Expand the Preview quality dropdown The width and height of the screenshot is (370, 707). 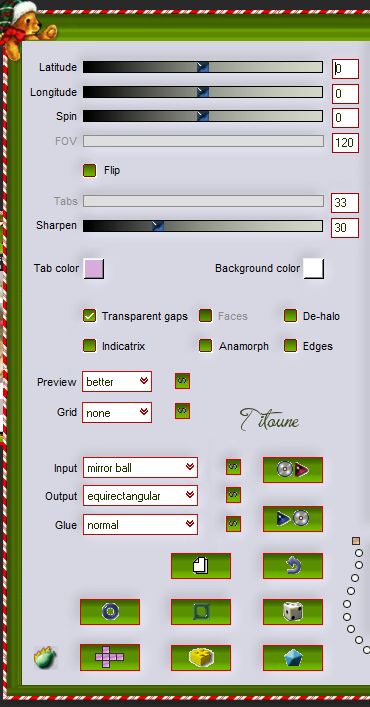117,381
